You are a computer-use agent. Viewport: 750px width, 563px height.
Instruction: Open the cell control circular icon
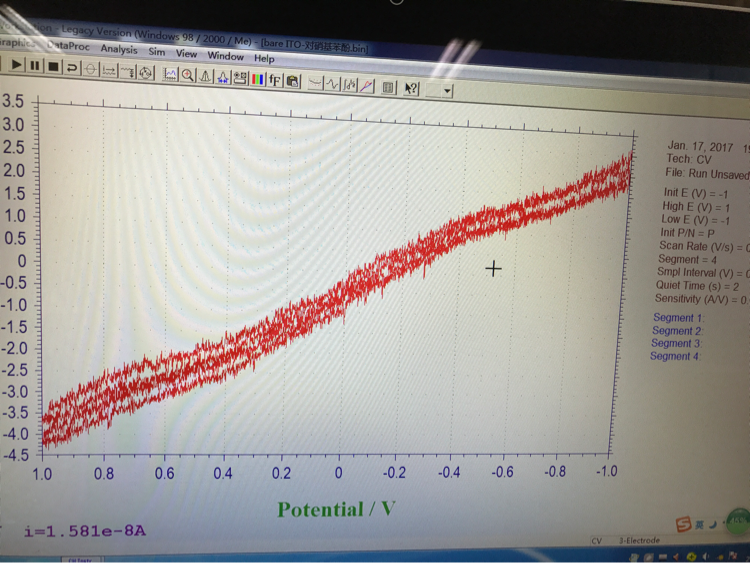pyautogui.click(x=145, y=73)
